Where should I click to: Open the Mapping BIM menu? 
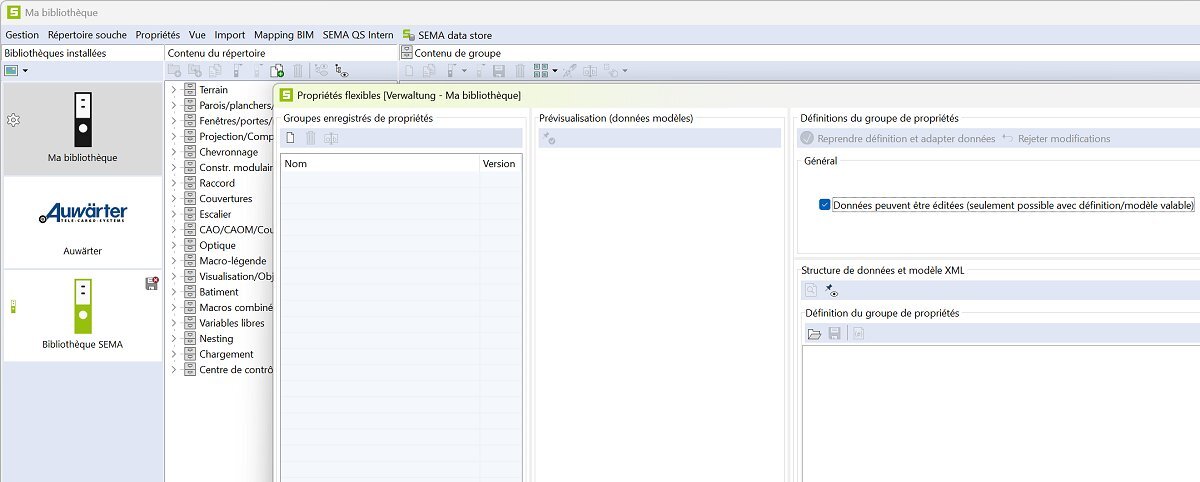(x=283, y=35)
